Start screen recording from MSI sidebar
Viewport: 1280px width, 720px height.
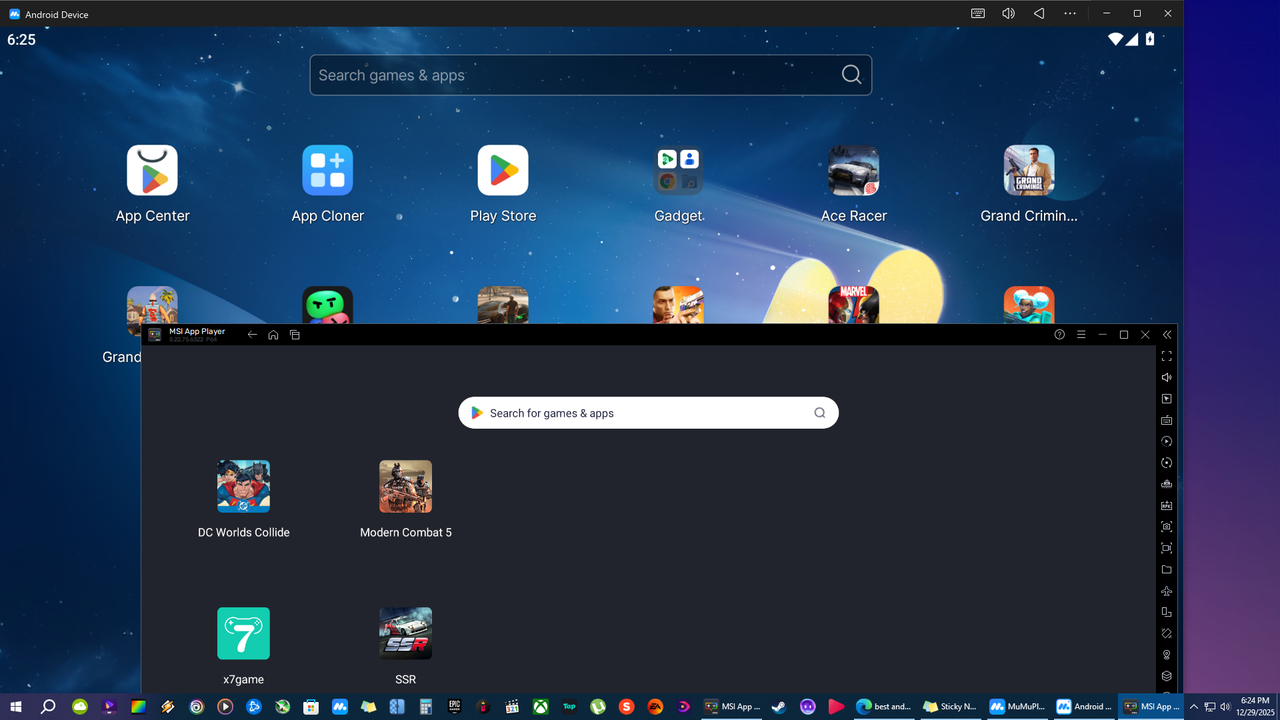tap(1167, 548)
